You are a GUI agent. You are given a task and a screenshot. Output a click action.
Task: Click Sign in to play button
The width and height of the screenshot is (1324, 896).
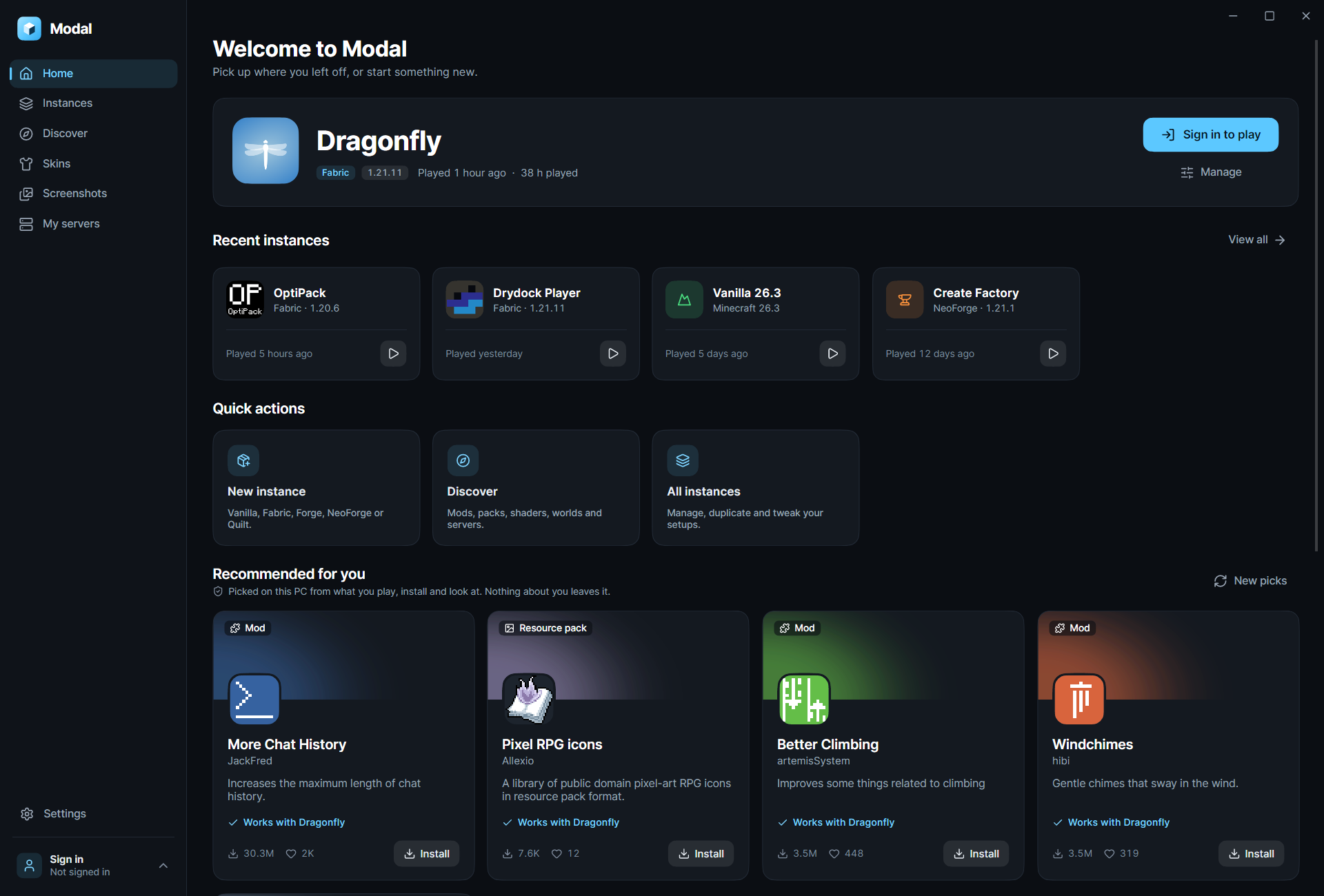1210,134
